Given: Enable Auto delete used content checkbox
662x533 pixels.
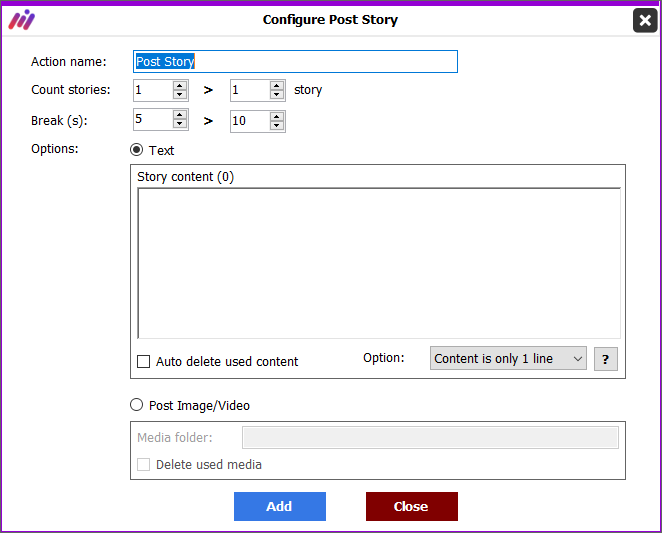Looking at the screenshot, I should click(x=144, y=362).
